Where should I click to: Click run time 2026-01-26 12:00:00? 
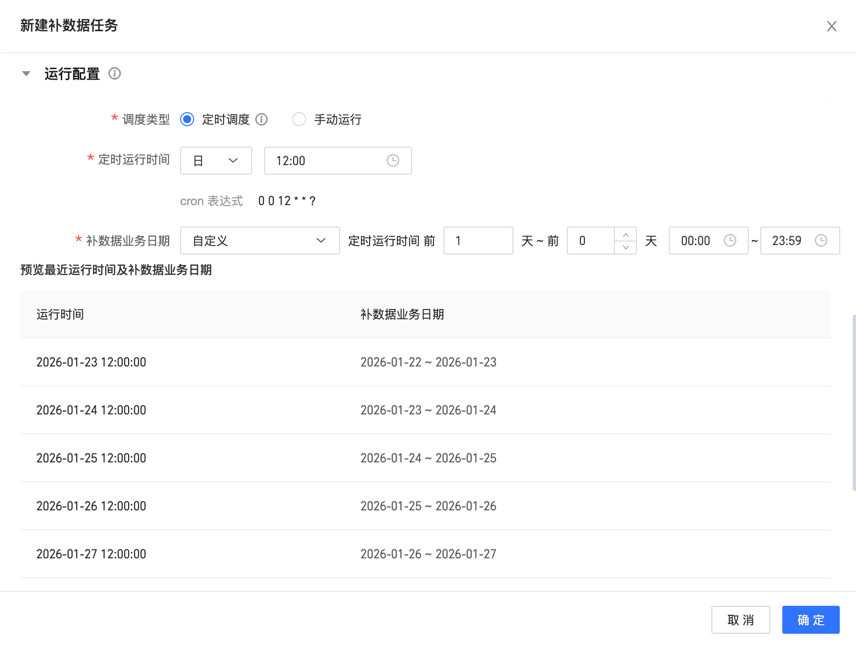pyautogui.click(x=91, y=506)
